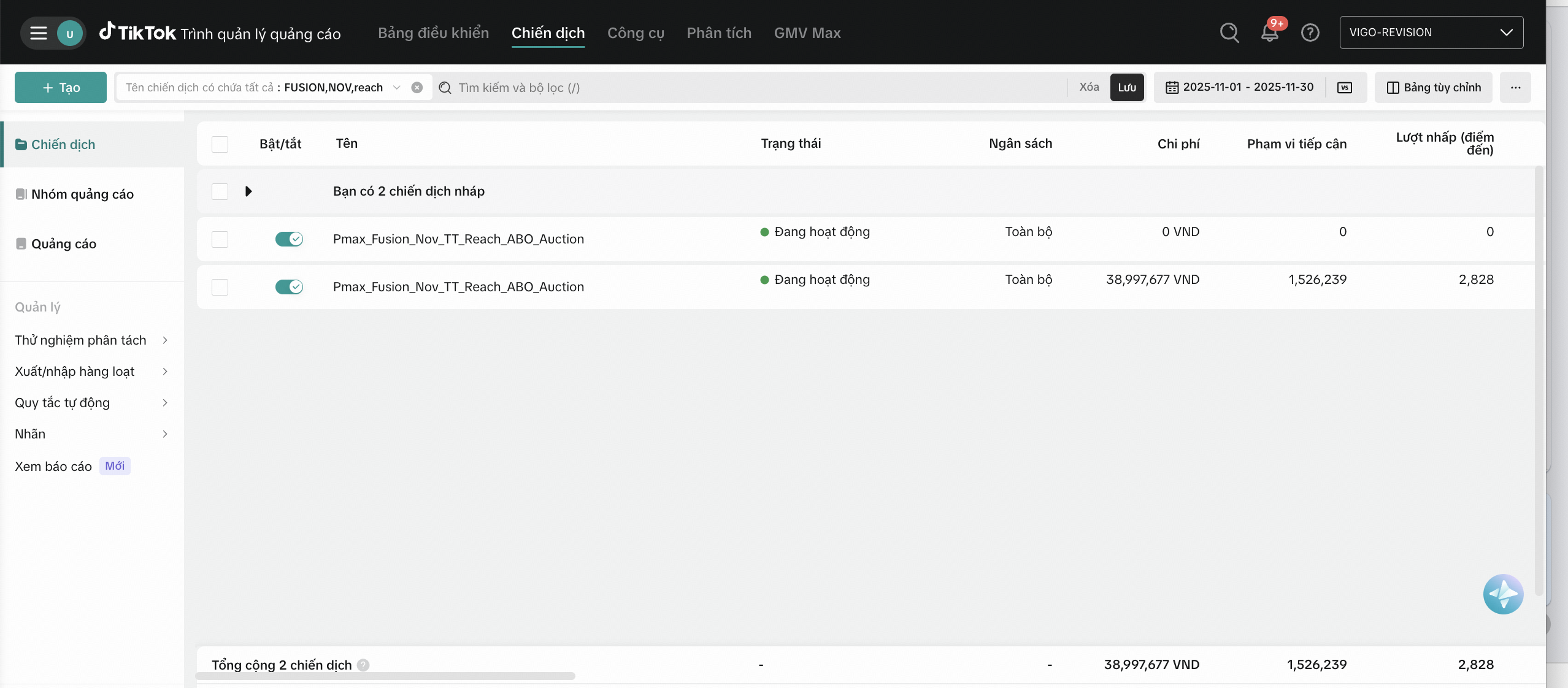Open the help question mark icon

click(1310, 32)
